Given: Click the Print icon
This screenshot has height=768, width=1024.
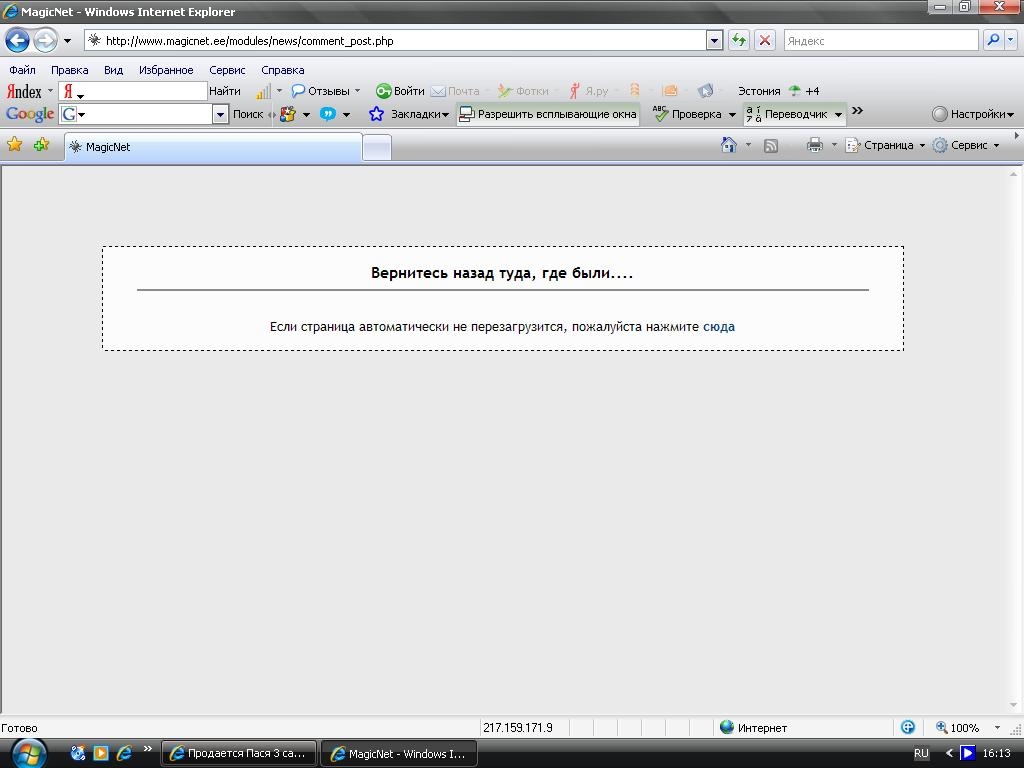Looking at the screenshot, I should [814, 145].
